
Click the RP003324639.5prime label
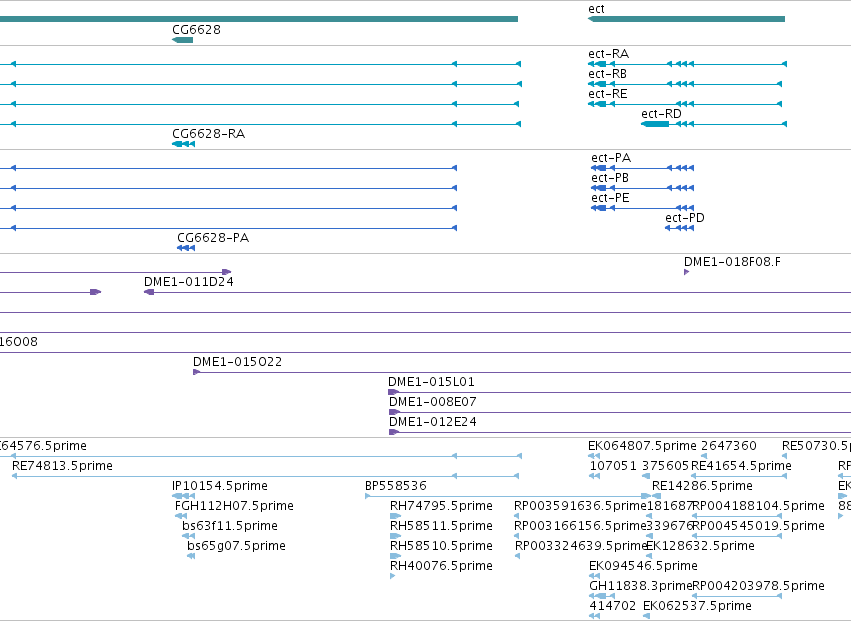pyautogui.click(x=581, y=546)
